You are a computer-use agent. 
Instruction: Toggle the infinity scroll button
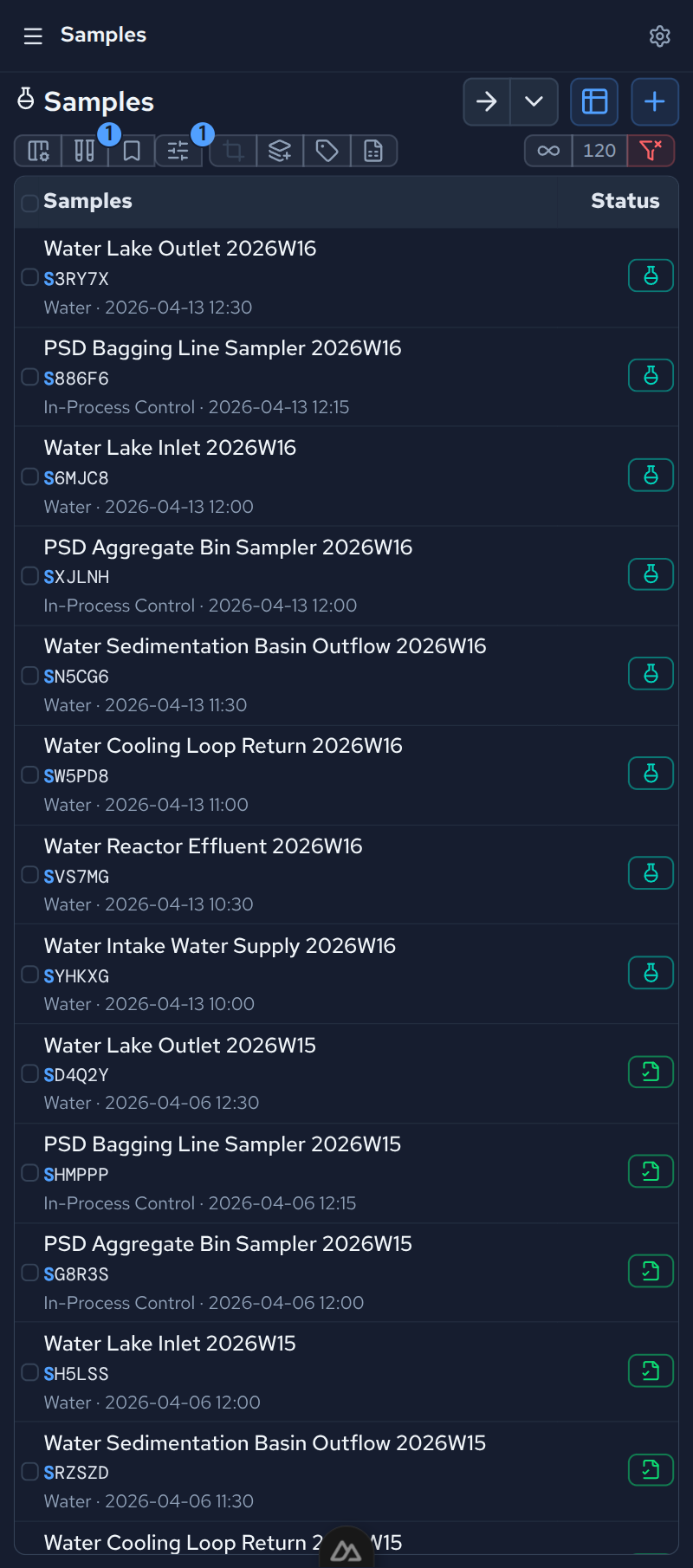coord(548,151)
